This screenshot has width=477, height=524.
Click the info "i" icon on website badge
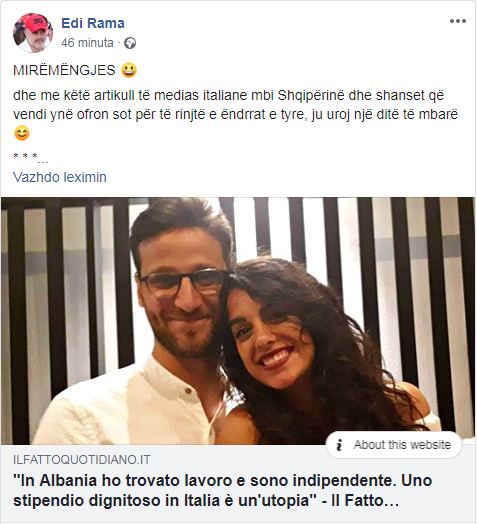pos(339,445)
